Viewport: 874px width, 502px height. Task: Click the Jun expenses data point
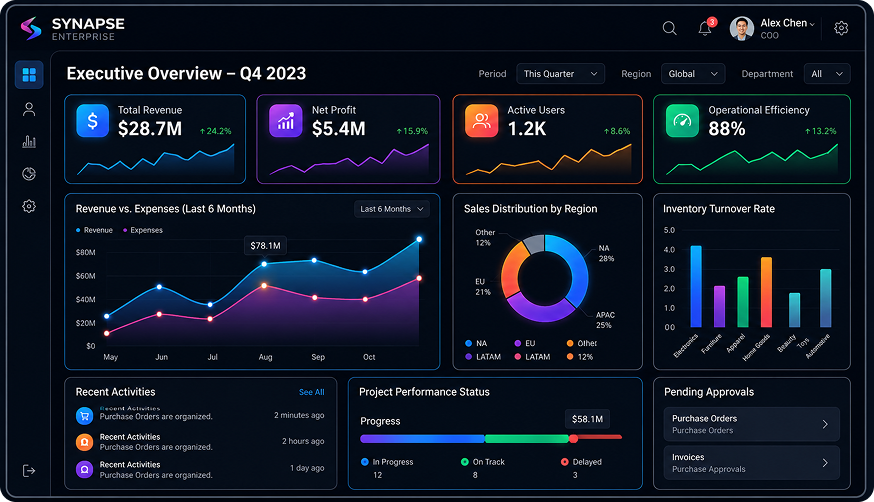point(159,314)
